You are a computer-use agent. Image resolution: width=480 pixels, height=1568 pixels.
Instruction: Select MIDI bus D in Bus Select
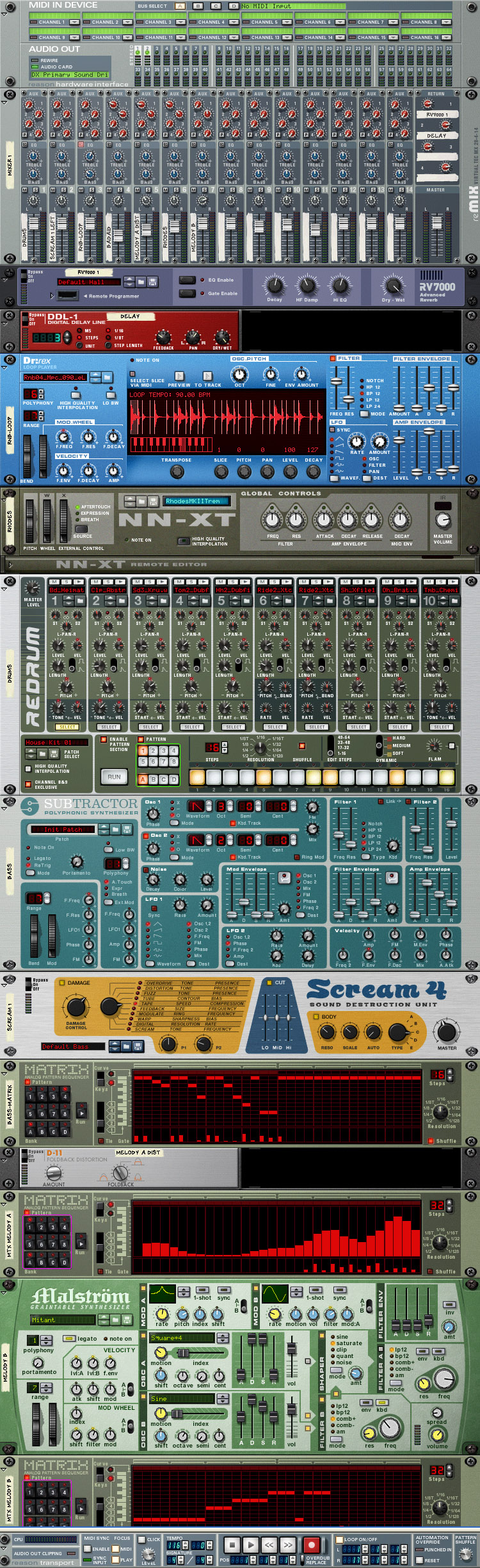pos(234,6)
